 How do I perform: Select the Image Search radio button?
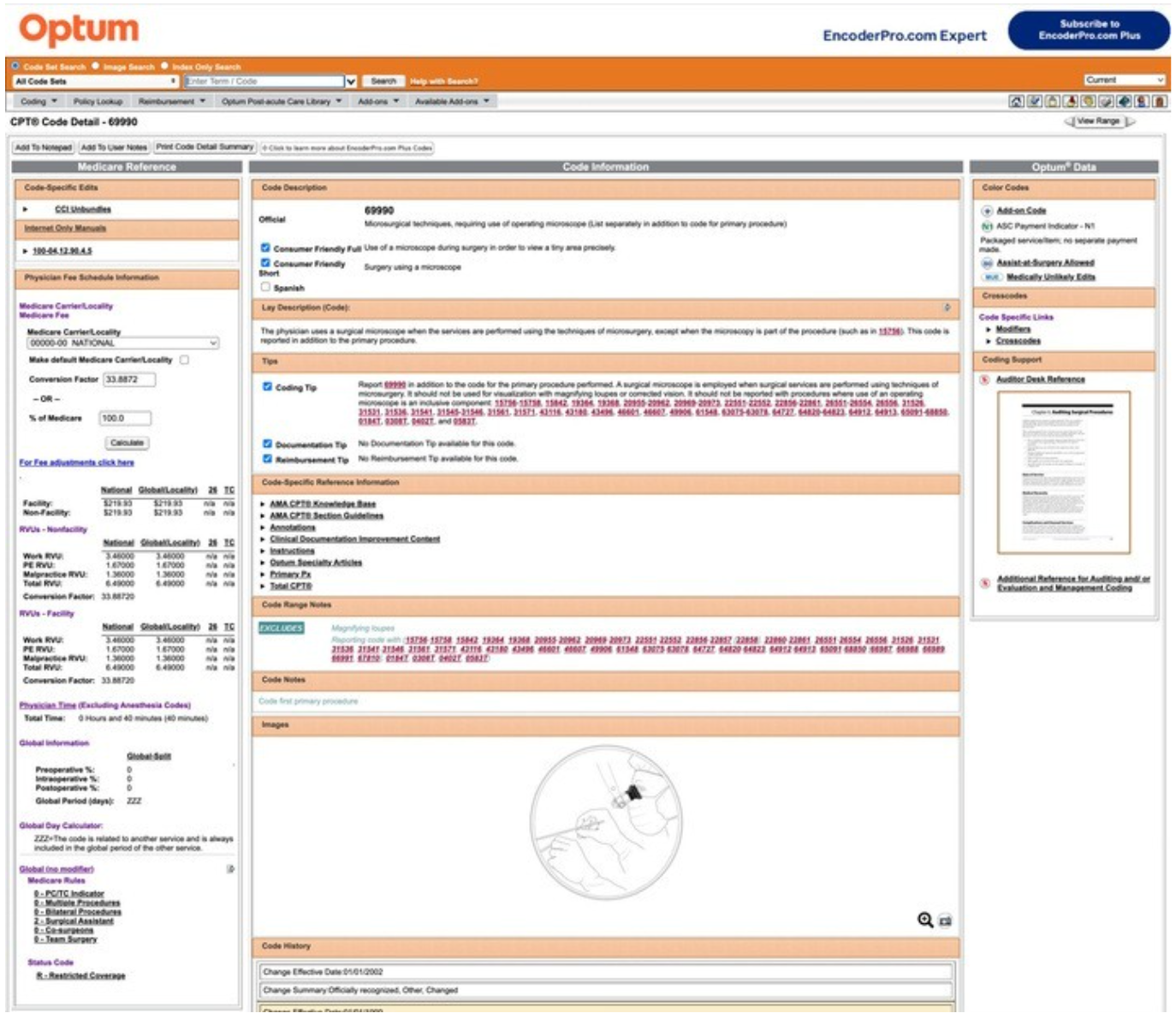tap(96, 66)
